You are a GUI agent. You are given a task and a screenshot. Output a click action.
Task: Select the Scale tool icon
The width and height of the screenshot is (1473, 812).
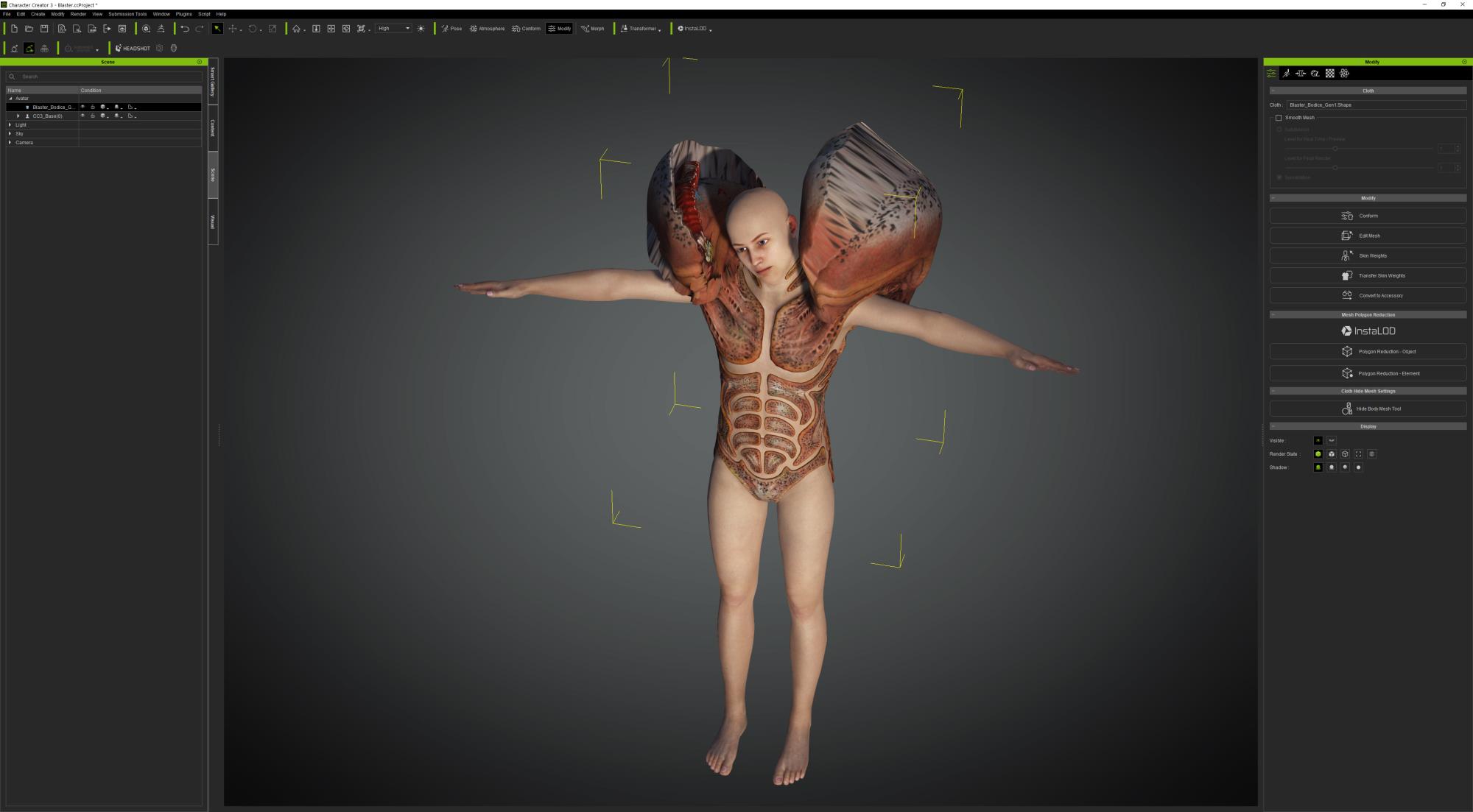click(x=273, y=29)
